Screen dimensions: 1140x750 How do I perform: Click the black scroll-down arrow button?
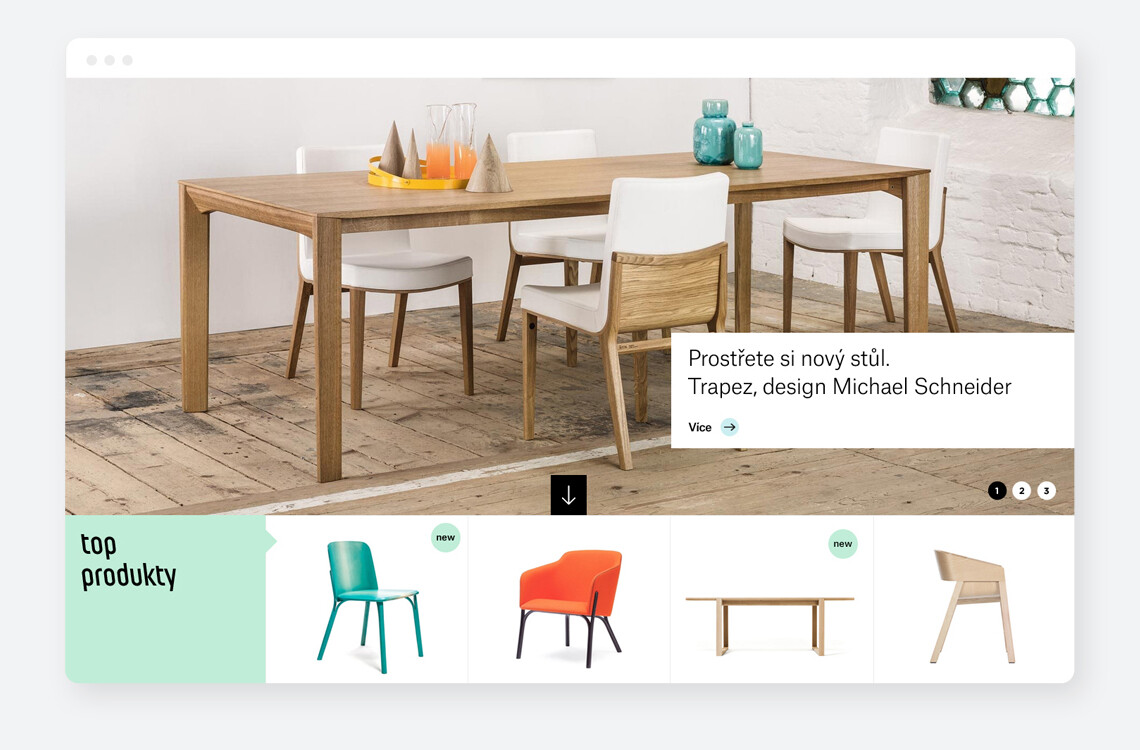(569, 495)
